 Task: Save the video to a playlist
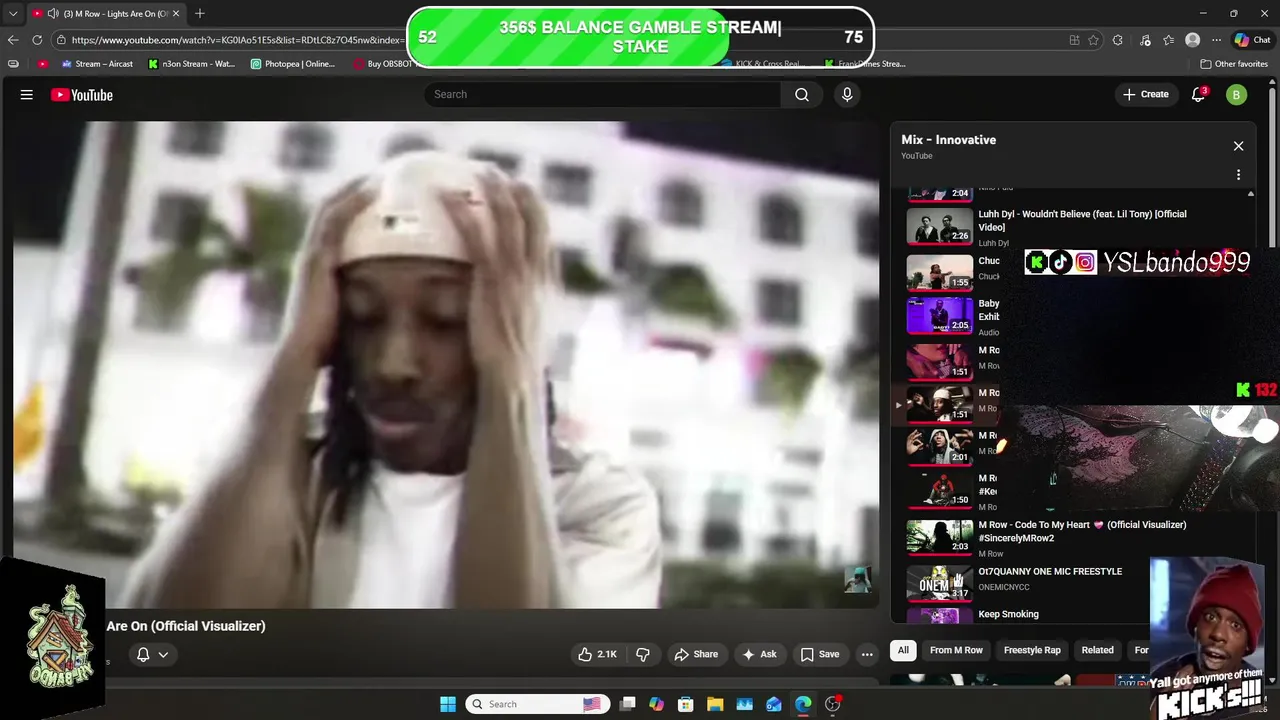tap(819, 654)
